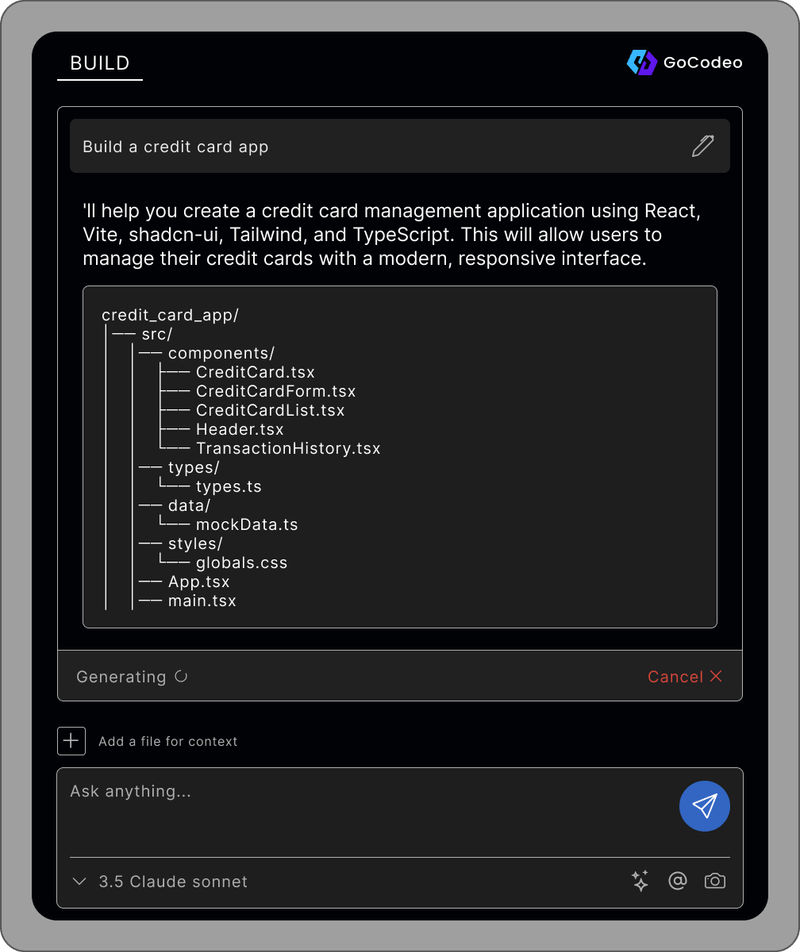800x952 pixels.
Task: Click the Build a credit card app prompt
Action: (175, 146)
